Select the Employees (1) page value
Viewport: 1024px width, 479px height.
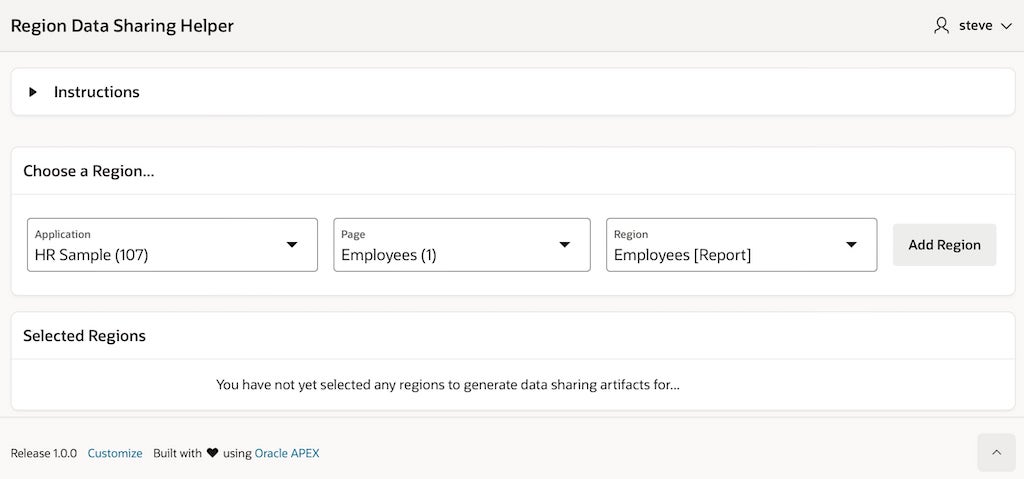click(389, 255)
